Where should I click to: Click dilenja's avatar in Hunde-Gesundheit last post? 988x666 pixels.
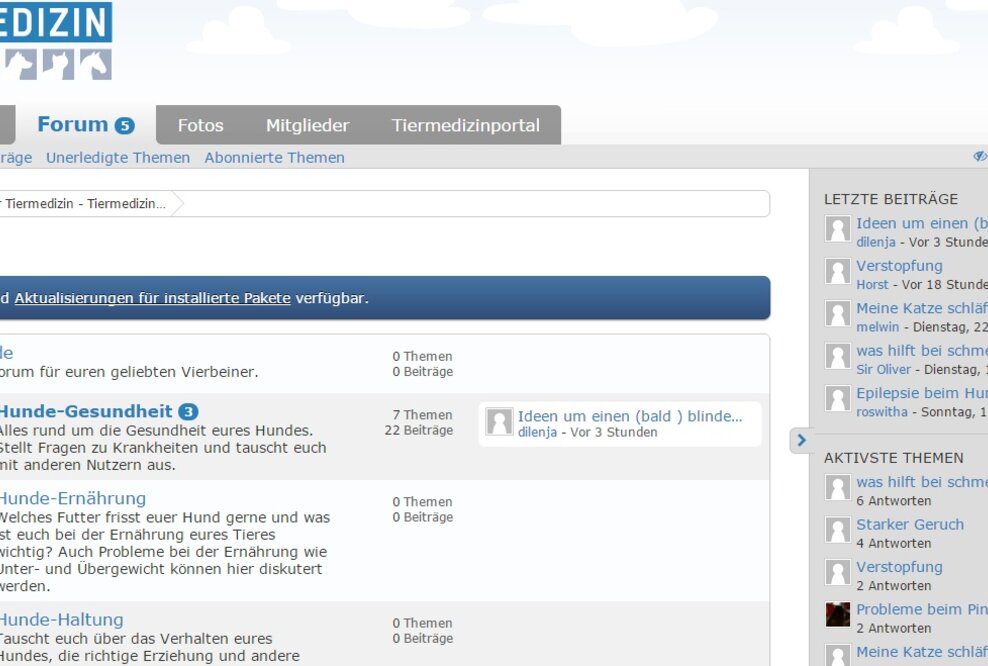tap(499, 422)
